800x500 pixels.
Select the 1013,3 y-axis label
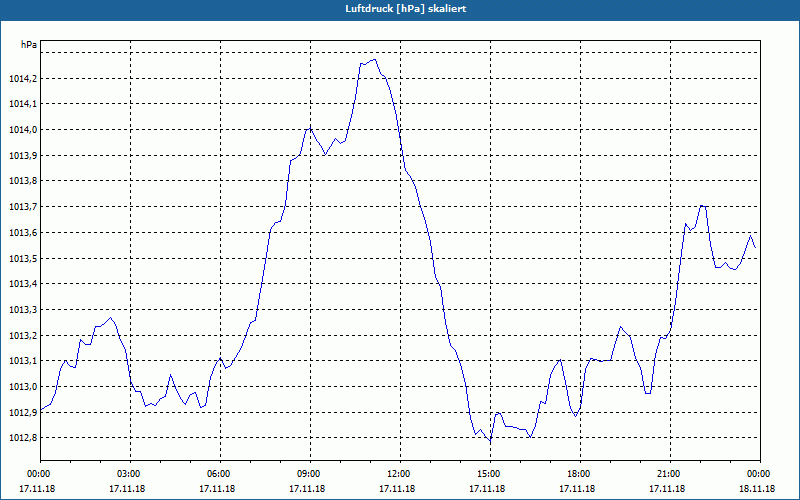pyautogui.click(x=23, y=310)
